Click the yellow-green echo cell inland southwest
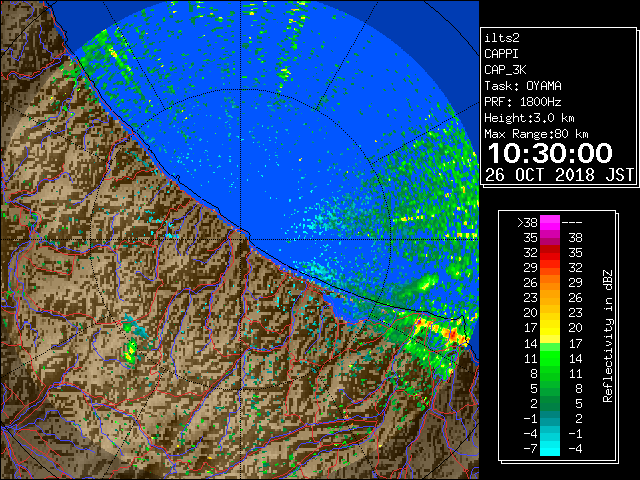The width and height of the screenshot is (640, 480). click(x=130, y=352)
